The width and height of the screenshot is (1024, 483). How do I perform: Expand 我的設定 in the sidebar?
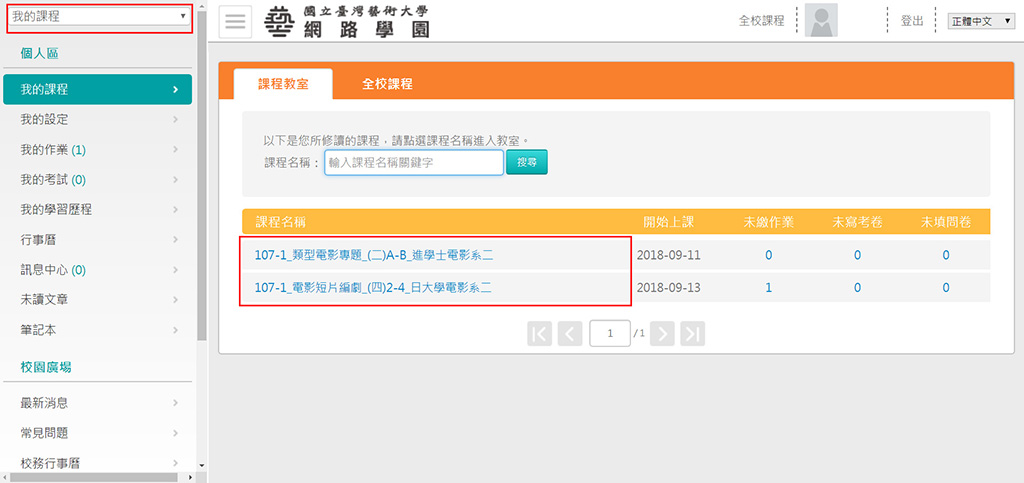(x=98, y=120)
